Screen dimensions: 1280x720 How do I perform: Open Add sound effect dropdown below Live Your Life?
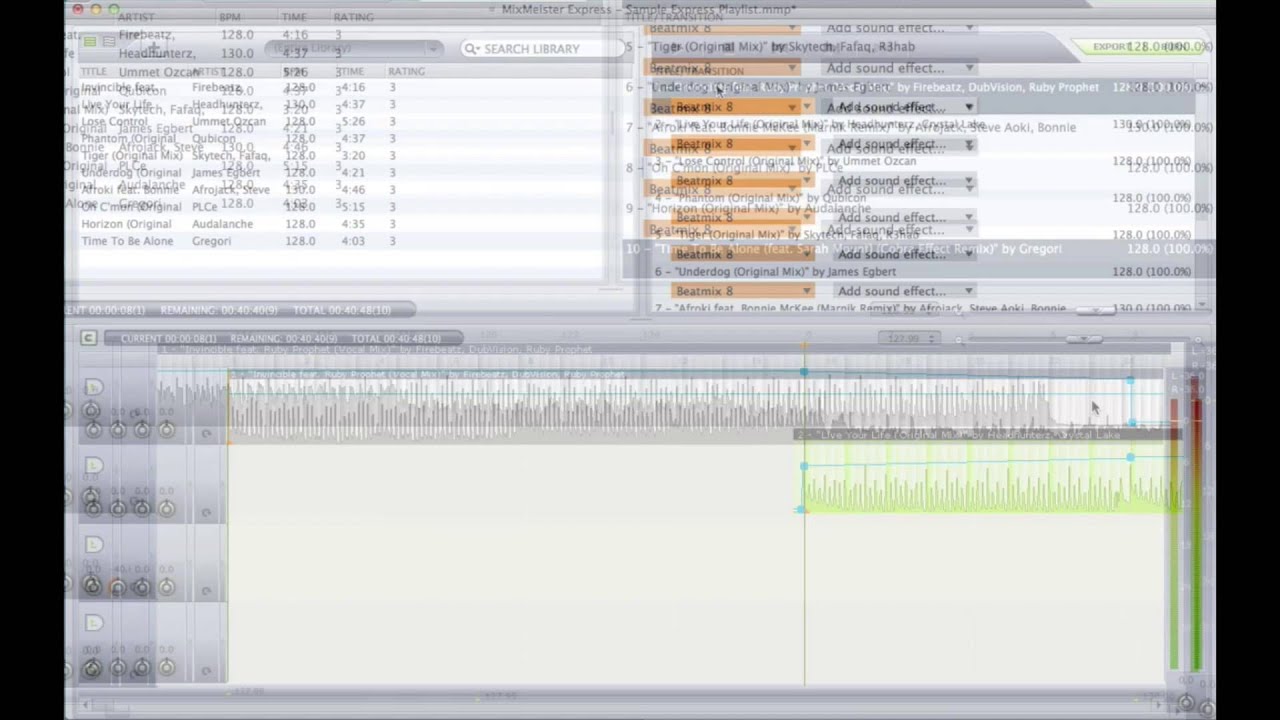coord(903,144)
